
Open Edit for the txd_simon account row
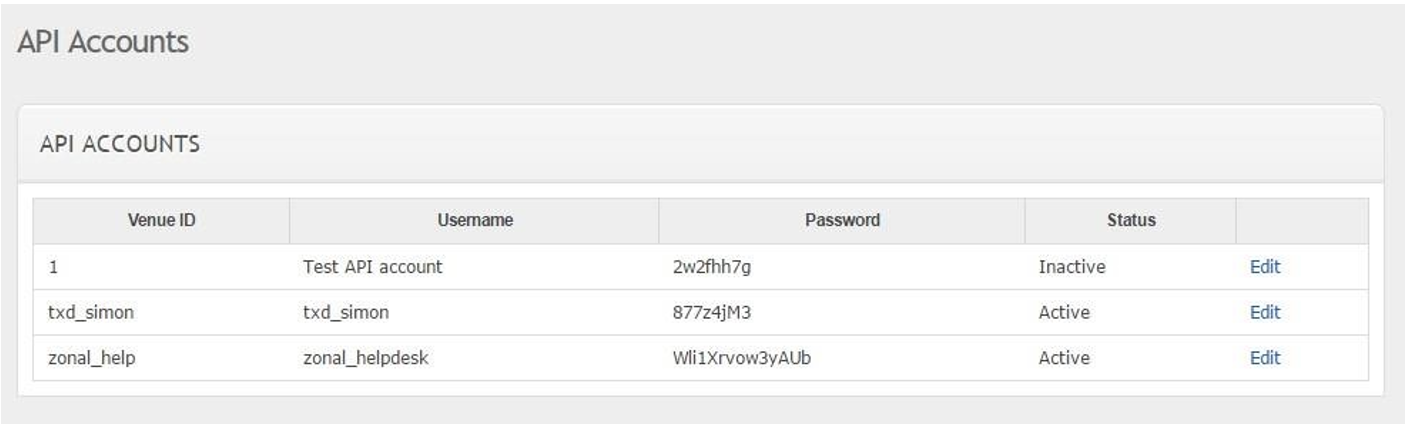(1264, 312)
